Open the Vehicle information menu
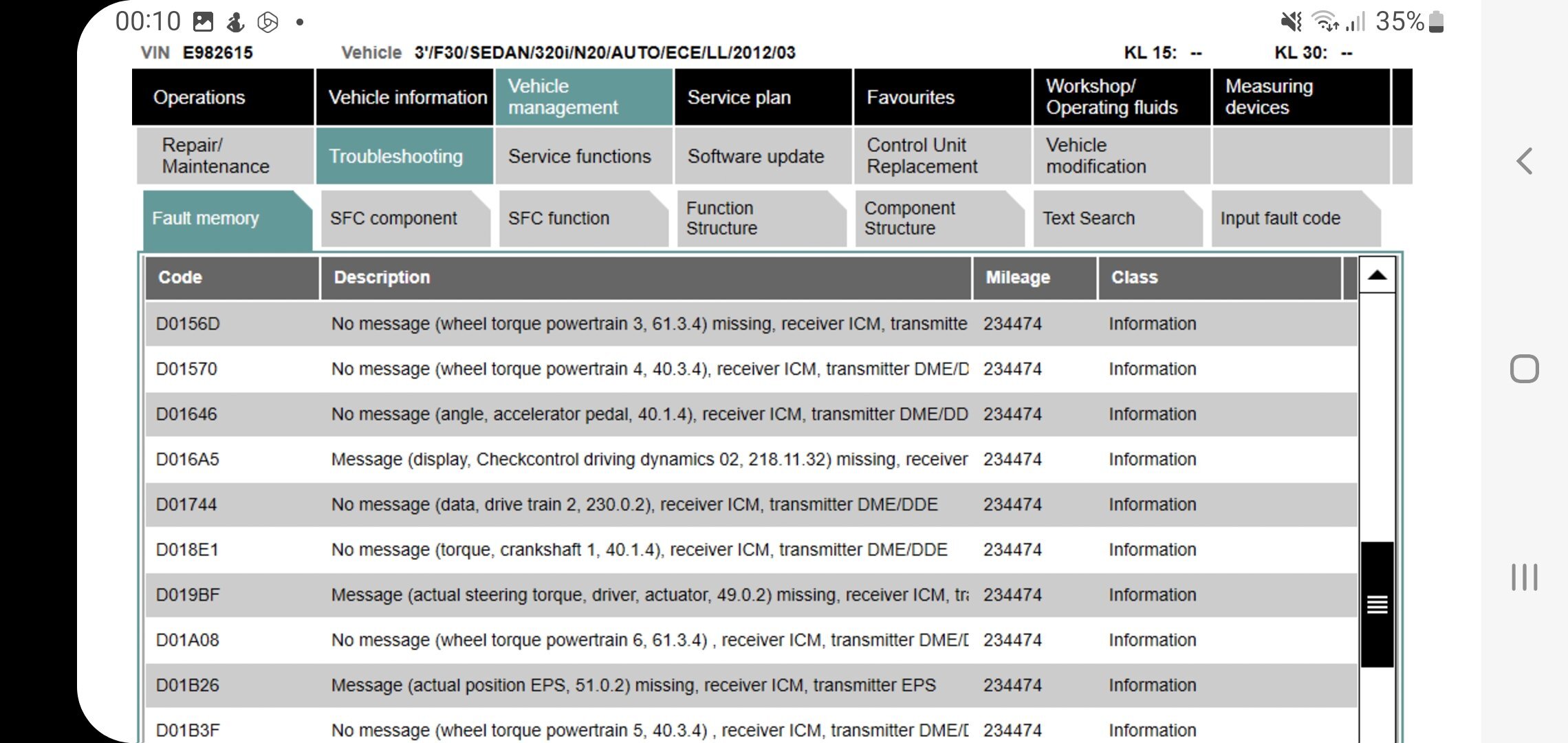This screenshot has width=1568, height=743. pyautogui.click(x=404, y=97)
